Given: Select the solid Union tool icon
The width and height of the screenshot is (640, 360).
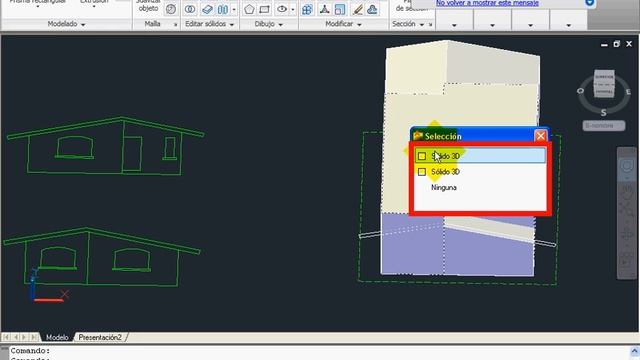Looking at the screenshot, I should click(190, 9).
